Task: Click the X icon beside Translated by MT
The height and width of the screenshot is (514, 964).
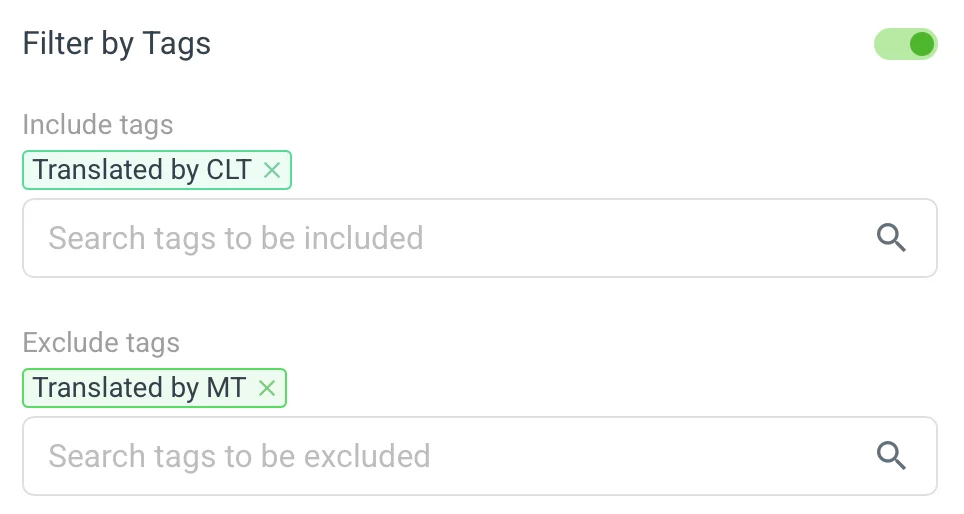Action: point(267,388)
